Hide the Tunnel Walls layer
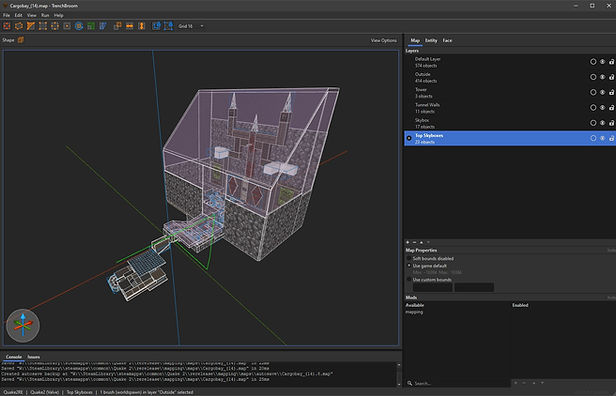616x396 pixels. (603, 108)
